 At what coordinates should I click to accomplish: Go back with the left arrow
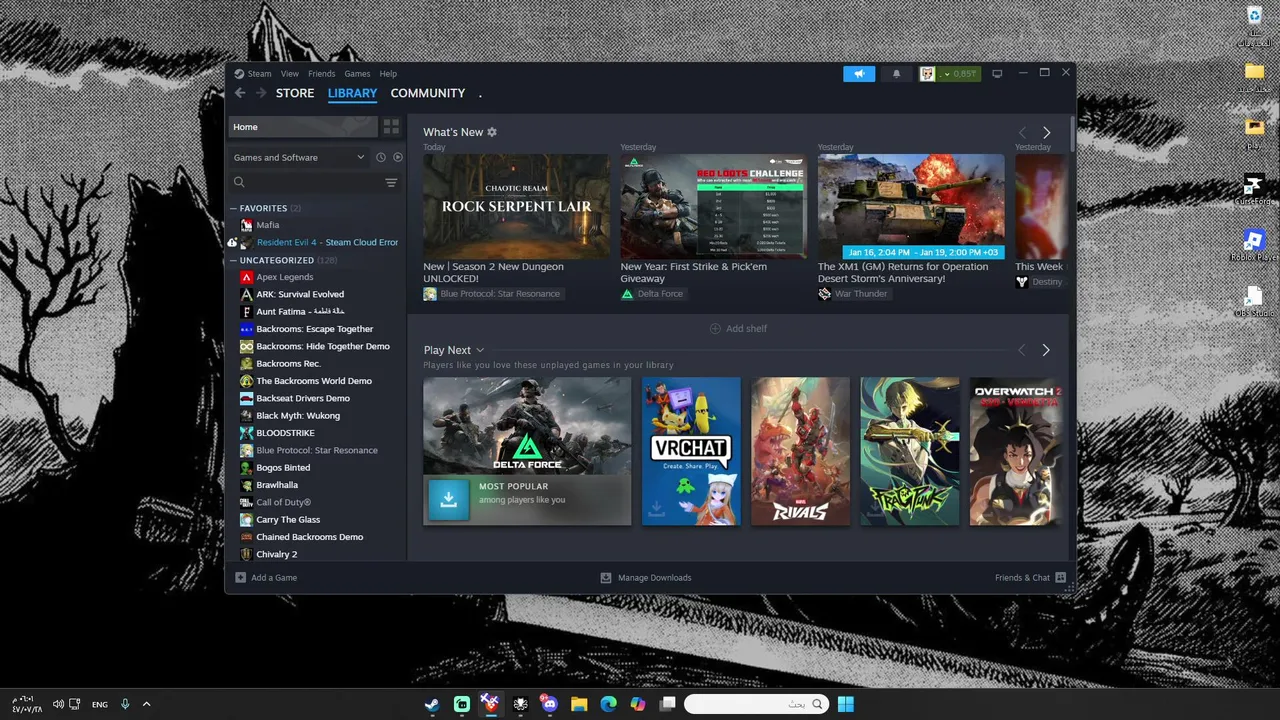click(x=240, y=93)
